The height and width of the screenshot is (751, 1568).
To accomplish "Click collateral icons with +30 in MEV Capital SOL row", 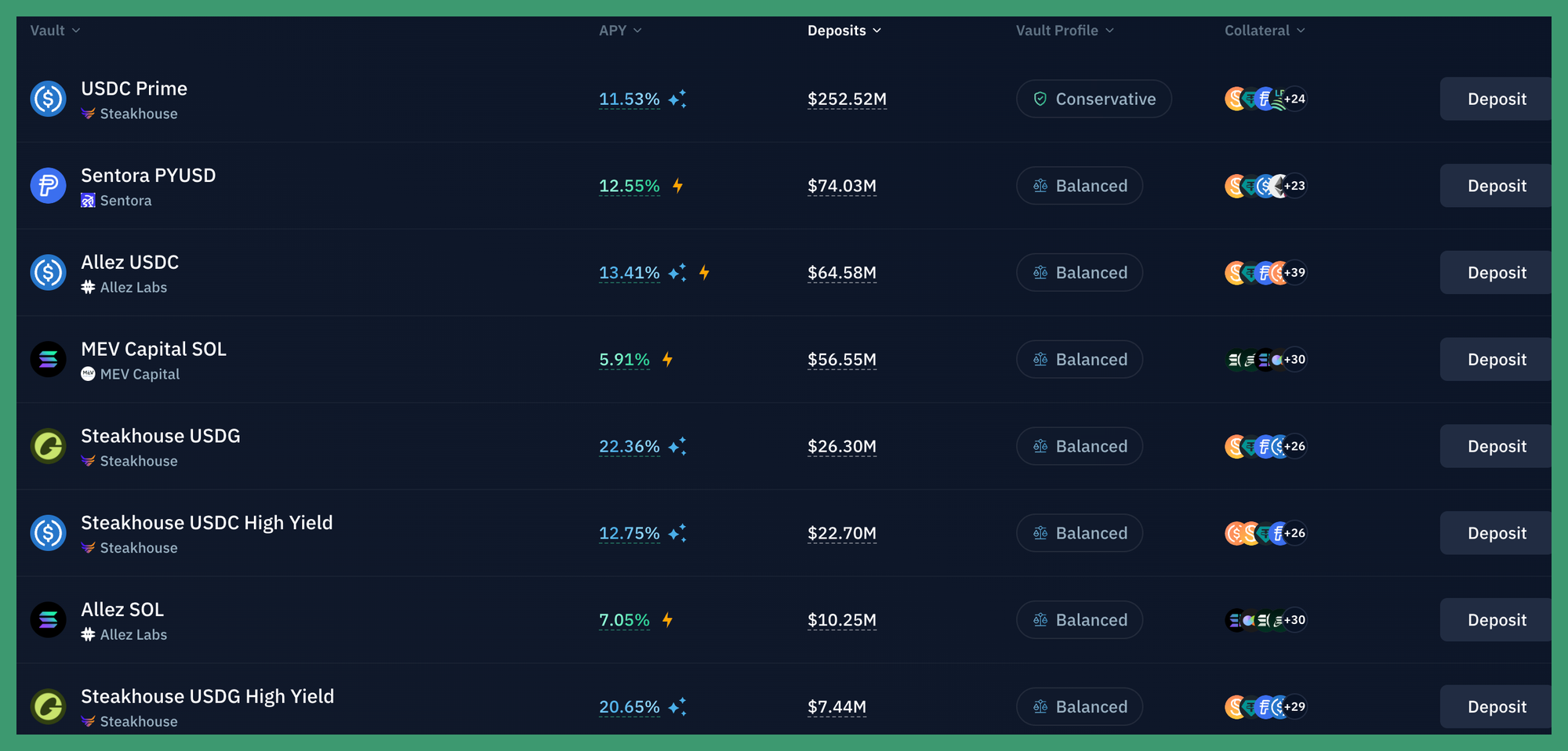I will 1266,360.
